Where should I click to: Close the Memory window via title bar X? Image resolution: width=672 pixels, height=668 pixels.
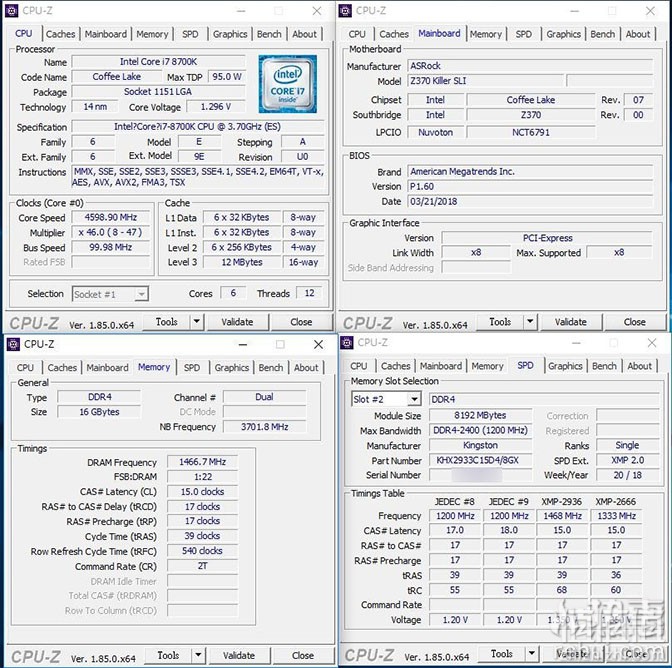(318, 344)
